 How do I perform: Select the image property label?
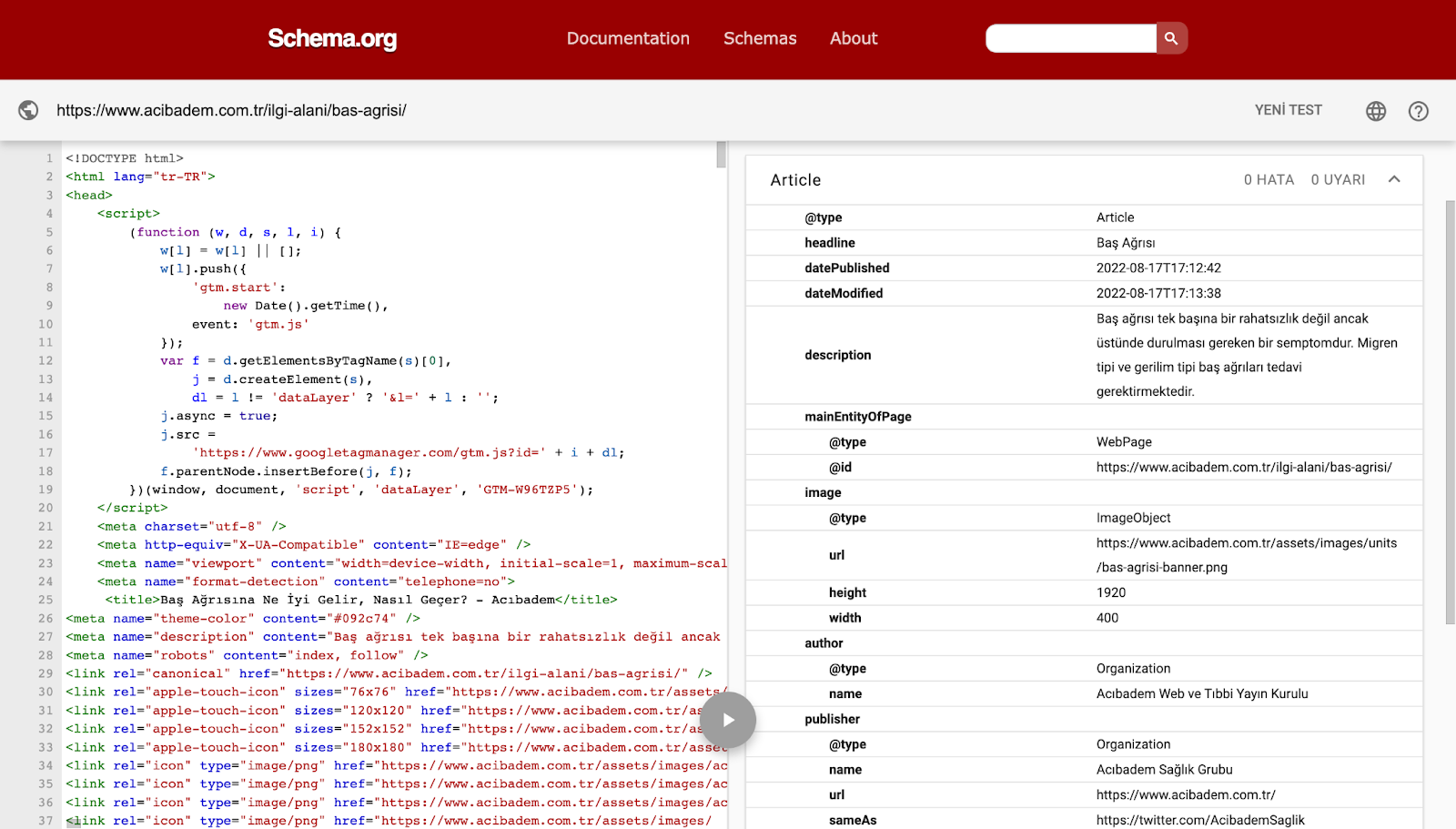[x=823, y=492]
